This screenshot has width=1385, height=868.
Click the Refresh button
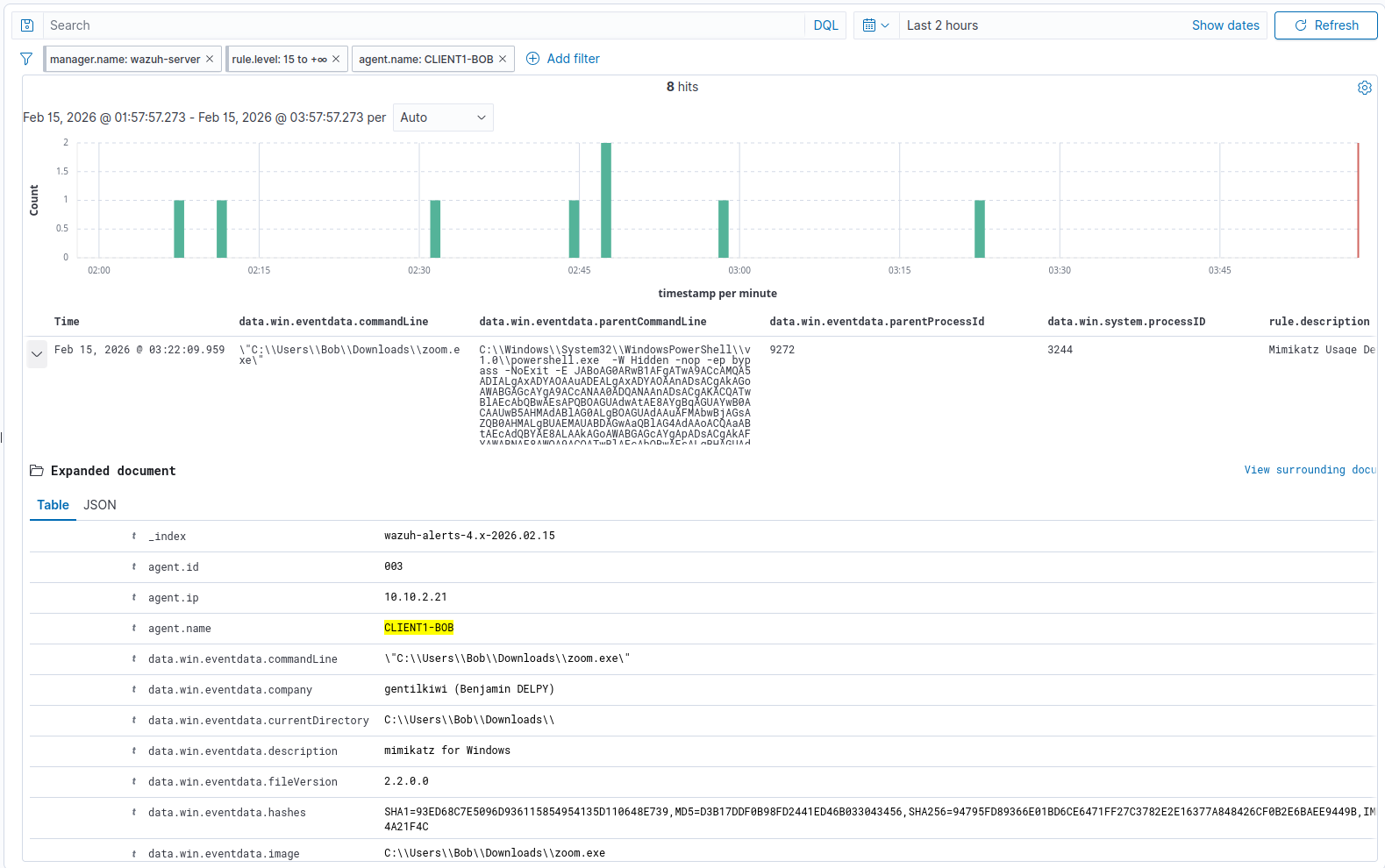pyautogui.click(x=1325, y=25)
